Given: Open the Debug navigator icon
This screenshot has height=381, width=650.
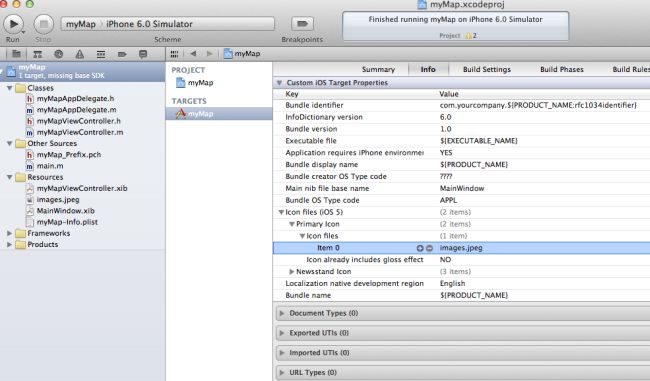Looking at the screenshot, I should tap(101, 54).
